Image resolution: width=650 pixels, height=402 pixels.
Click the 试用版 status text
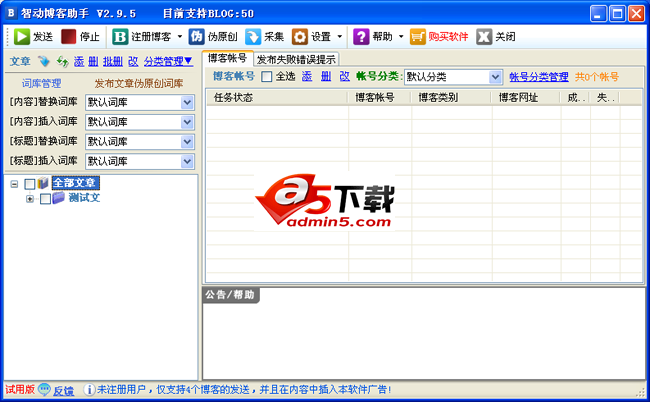tap(19, 389)
